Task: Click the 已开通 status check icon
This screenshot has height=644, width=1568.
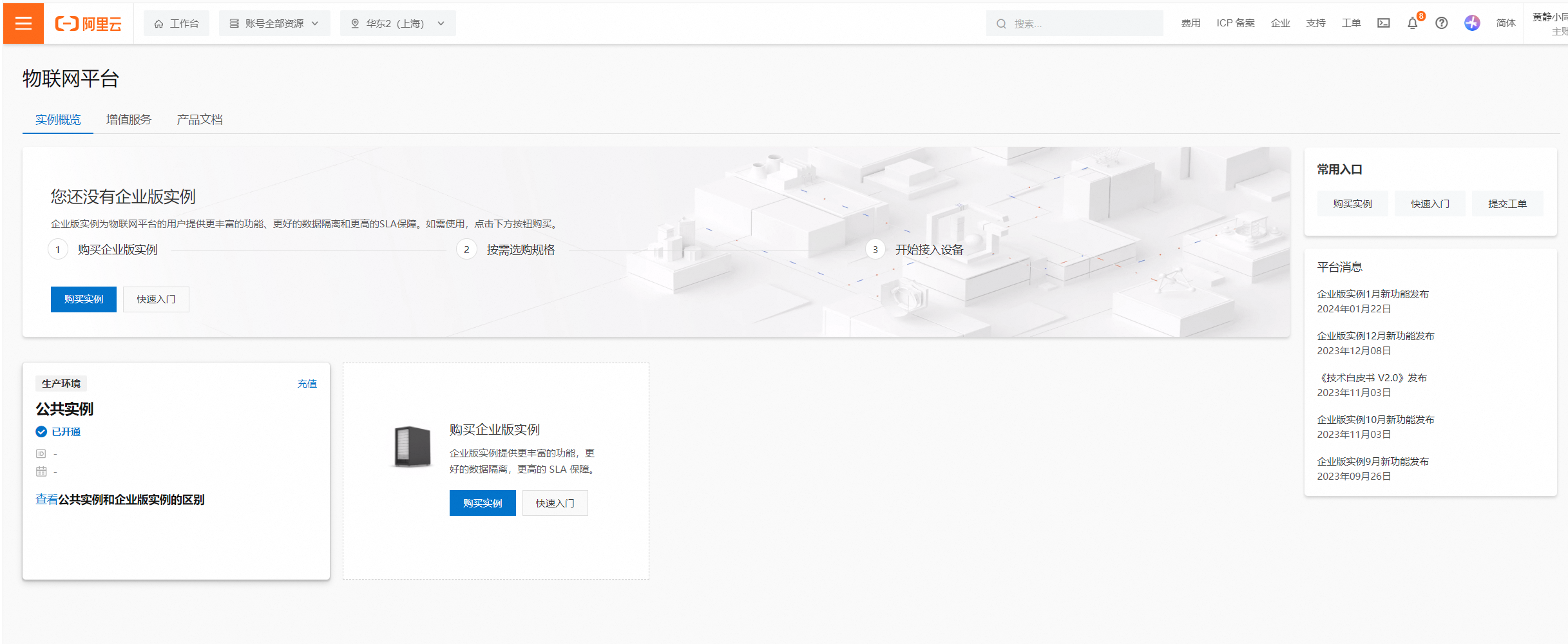Action: pyautogui.click(x=41, y=431)
